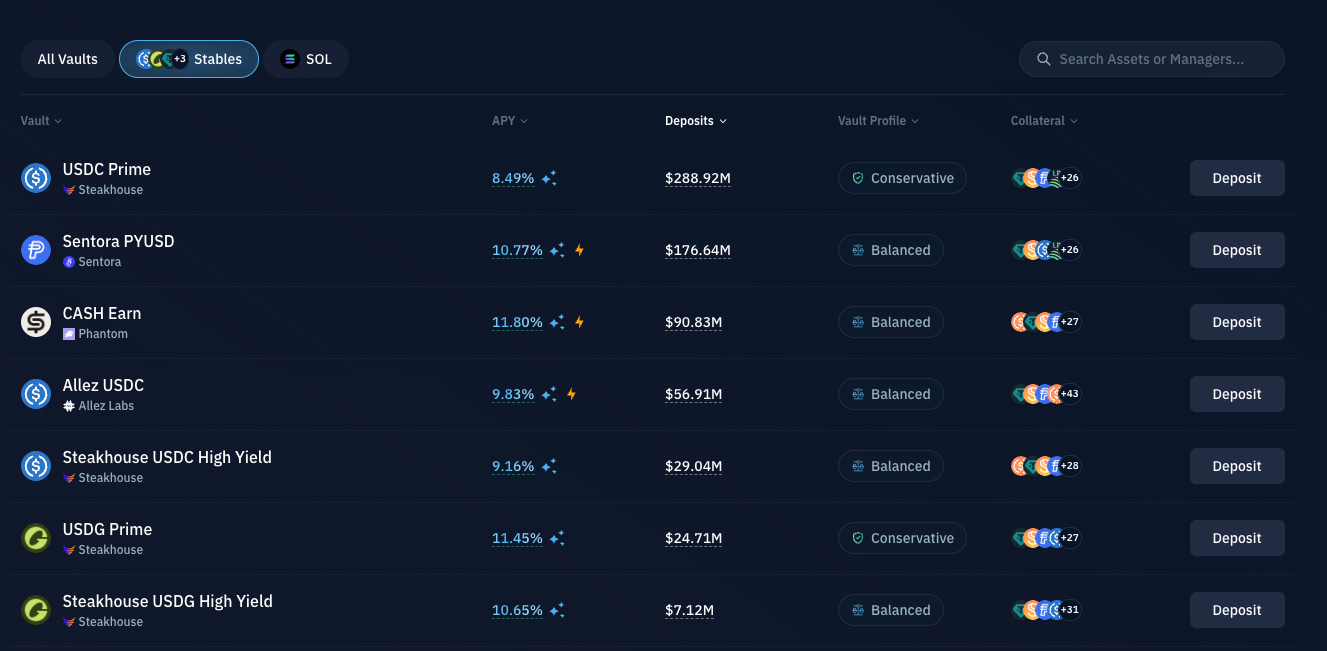Viewport: 1327px width, 651px height.
Task: Click the sparkle icon beside 8.49% APY
Action: [x=549, y=178]
